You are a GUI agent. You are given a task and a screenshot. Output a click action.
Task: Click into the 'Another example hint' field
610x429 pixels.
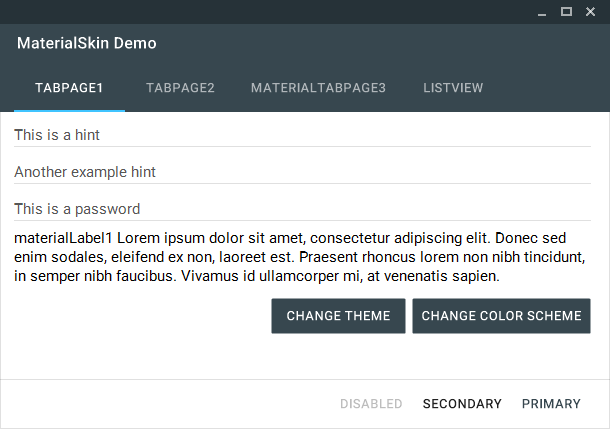tap(302, 172)
